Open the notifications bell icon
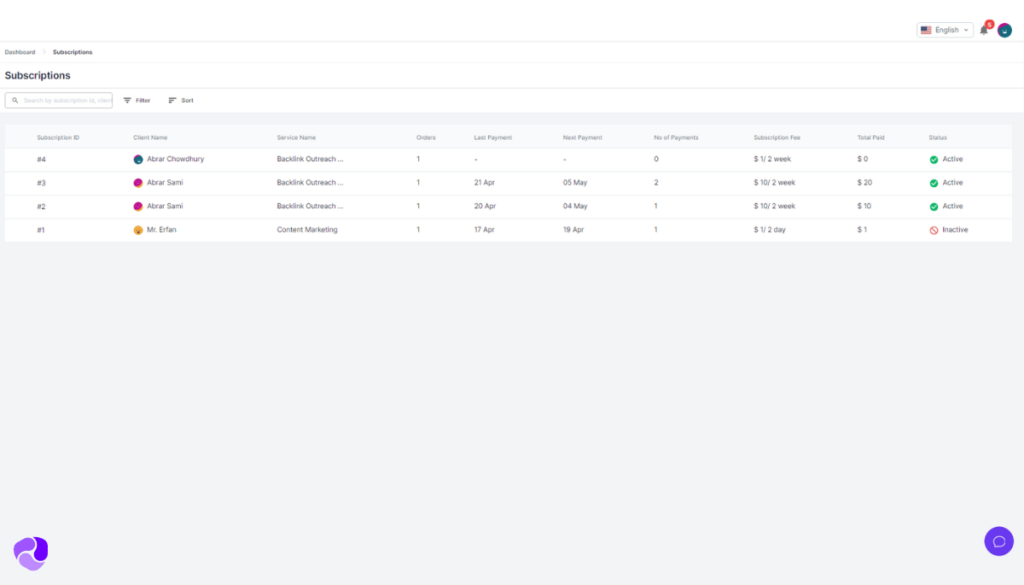Screen dimensions: 1024x585 click(984, 30)
